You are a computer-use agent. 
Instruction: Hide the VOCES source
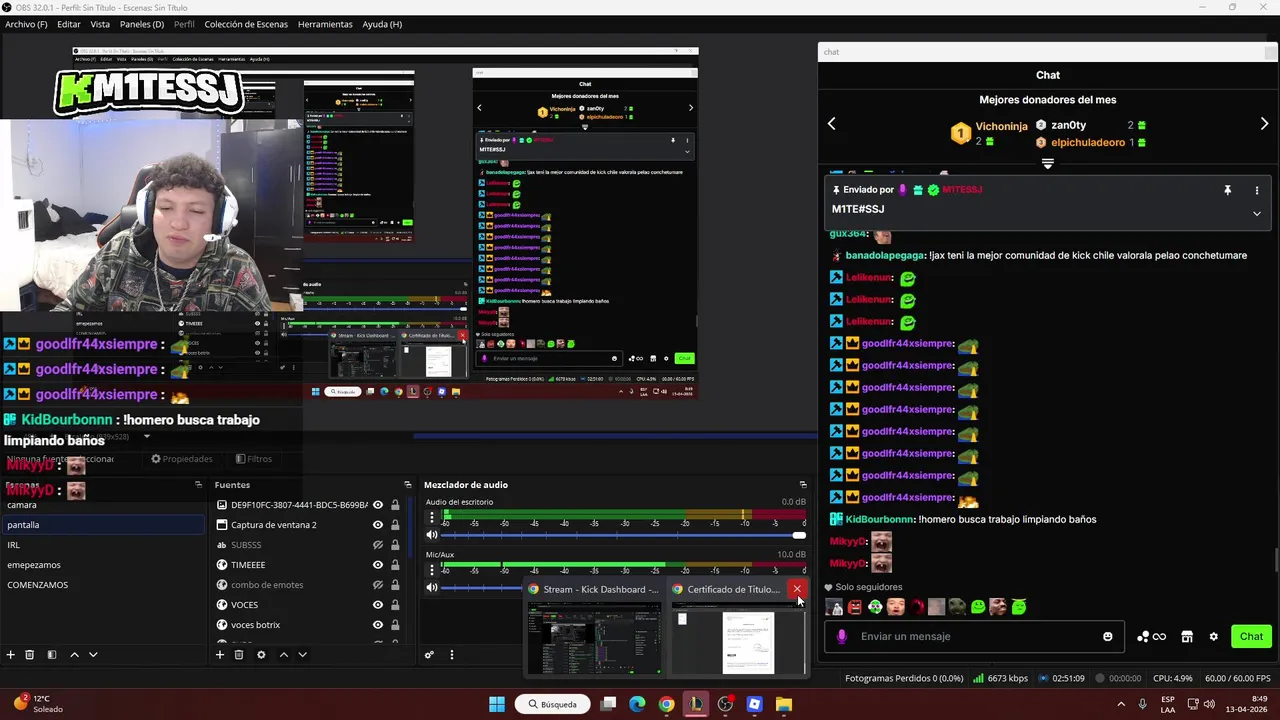(x=378, y=605)
